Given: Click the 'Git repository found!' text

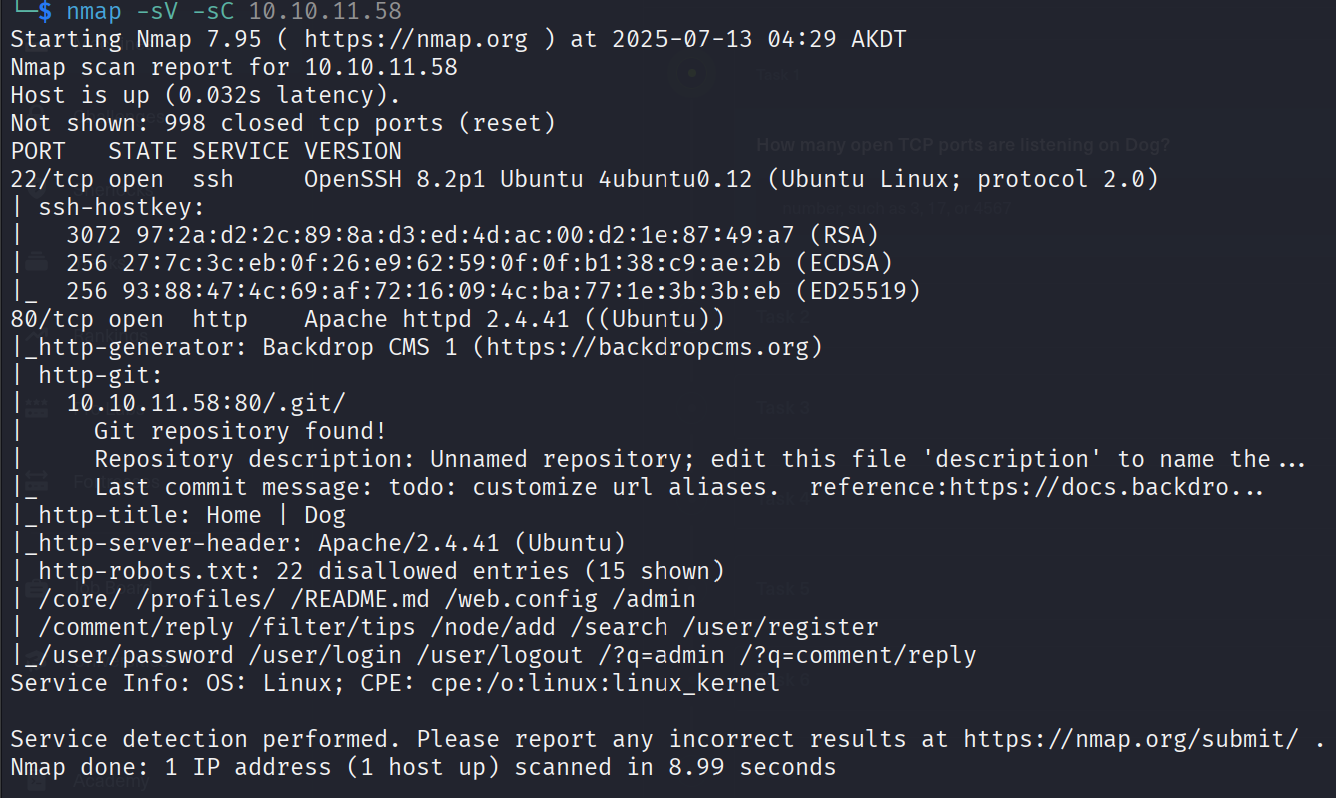Looking at the screenshot, I should click(241, 431).
